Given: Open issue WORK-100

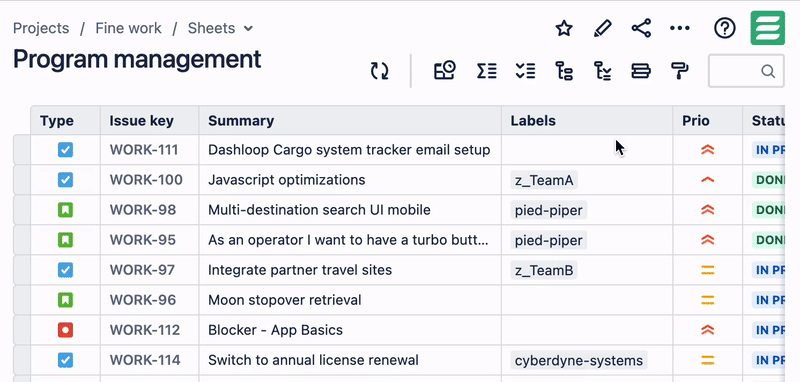Looking at the screenshot, I should (146, 180).
